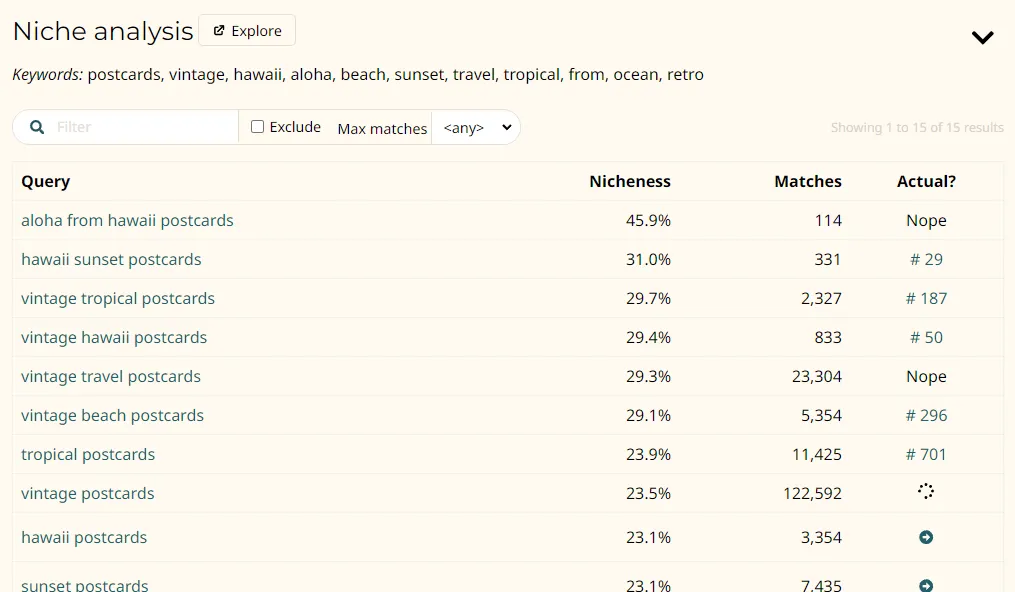Open hawaii sunset postcards query link
The image size is (1015, 592).
[x=111, y=260]
